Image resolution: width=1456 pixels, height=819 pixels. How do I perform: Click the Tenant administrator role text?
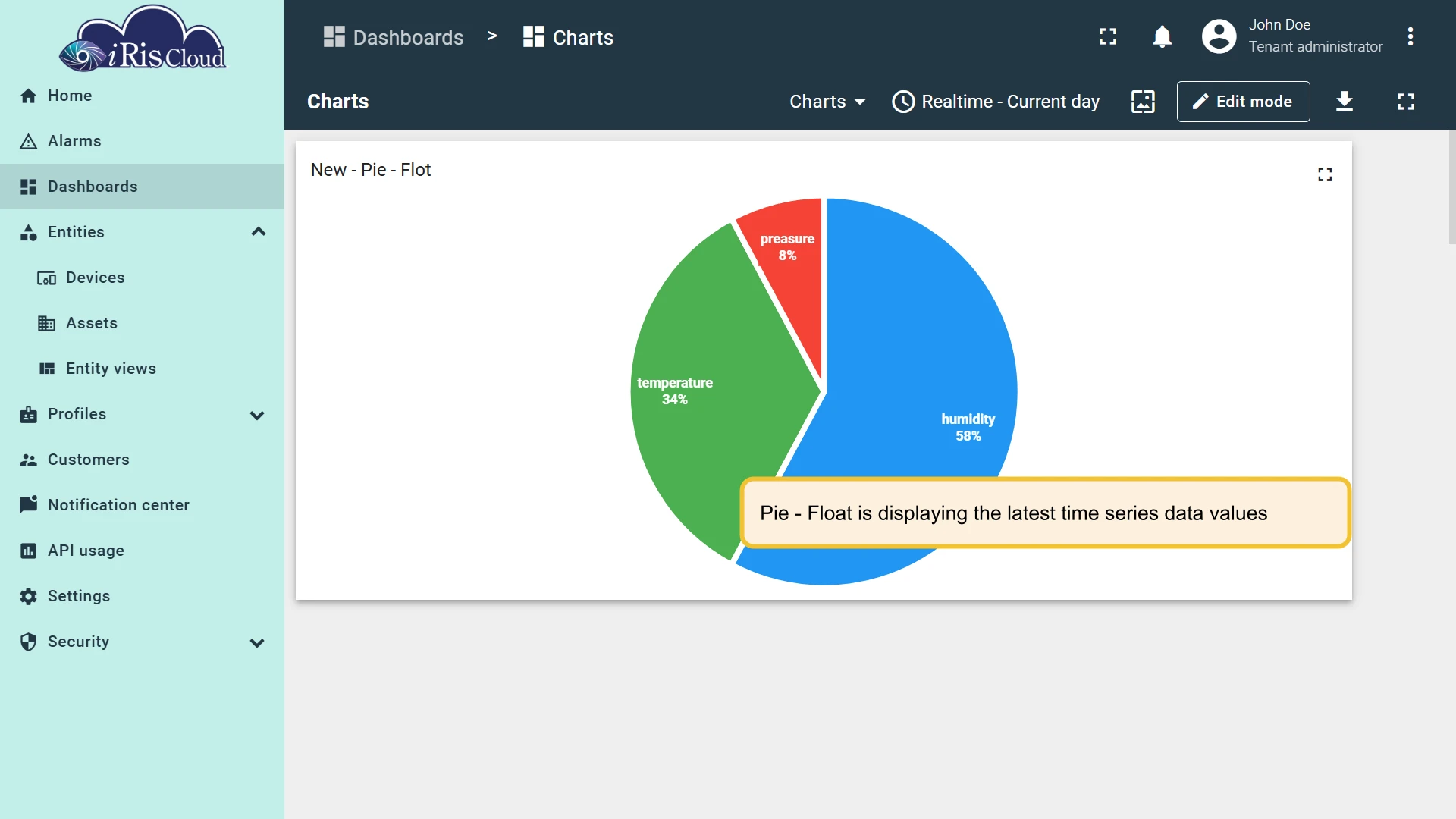[1316, 47]
